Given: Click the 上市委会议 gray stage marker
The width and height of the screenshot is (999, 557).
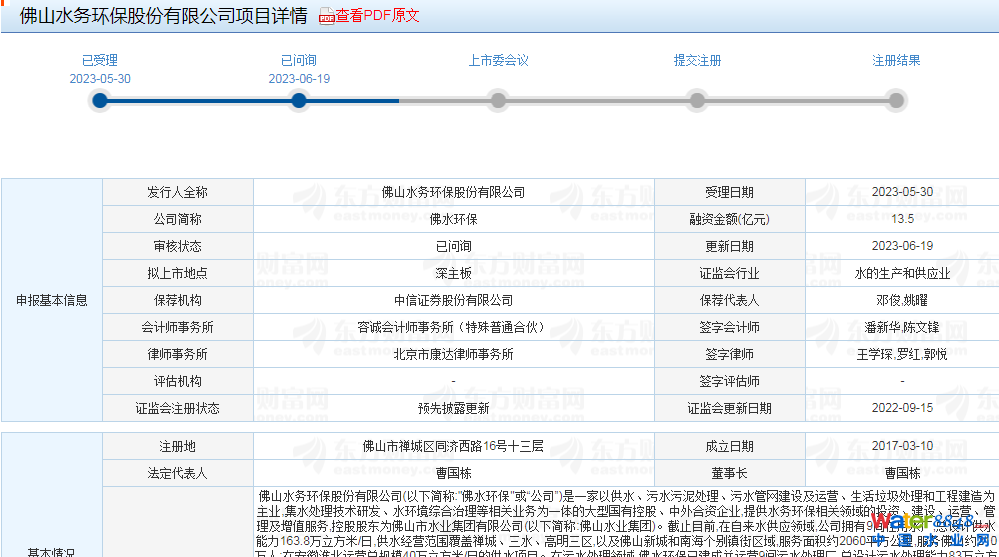Looking at the screenshot, I should pyautogui.click(x=498, y=100).
